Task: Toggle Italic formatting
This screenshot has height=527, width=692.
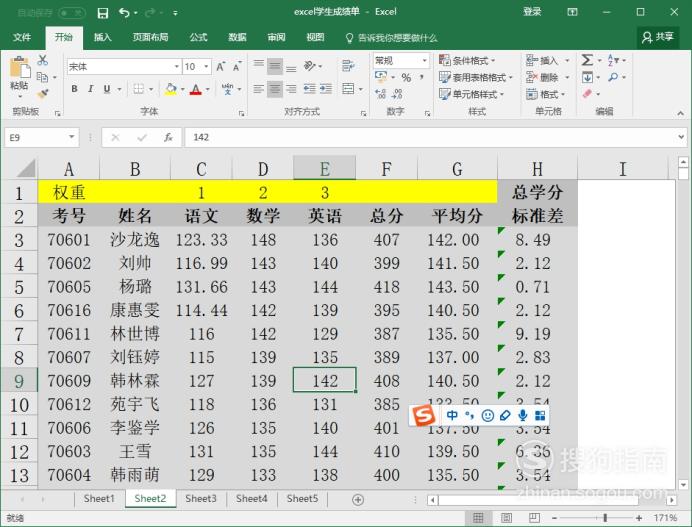Action: coord(91,89)
